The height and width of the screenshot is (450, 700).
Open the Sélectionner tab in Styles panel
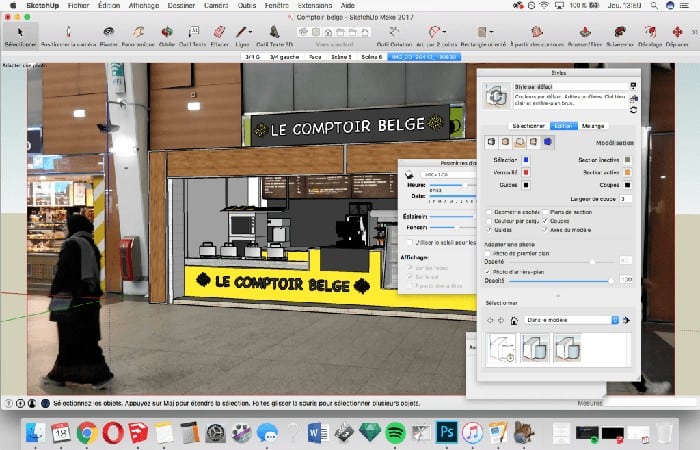tap(529, 126)
